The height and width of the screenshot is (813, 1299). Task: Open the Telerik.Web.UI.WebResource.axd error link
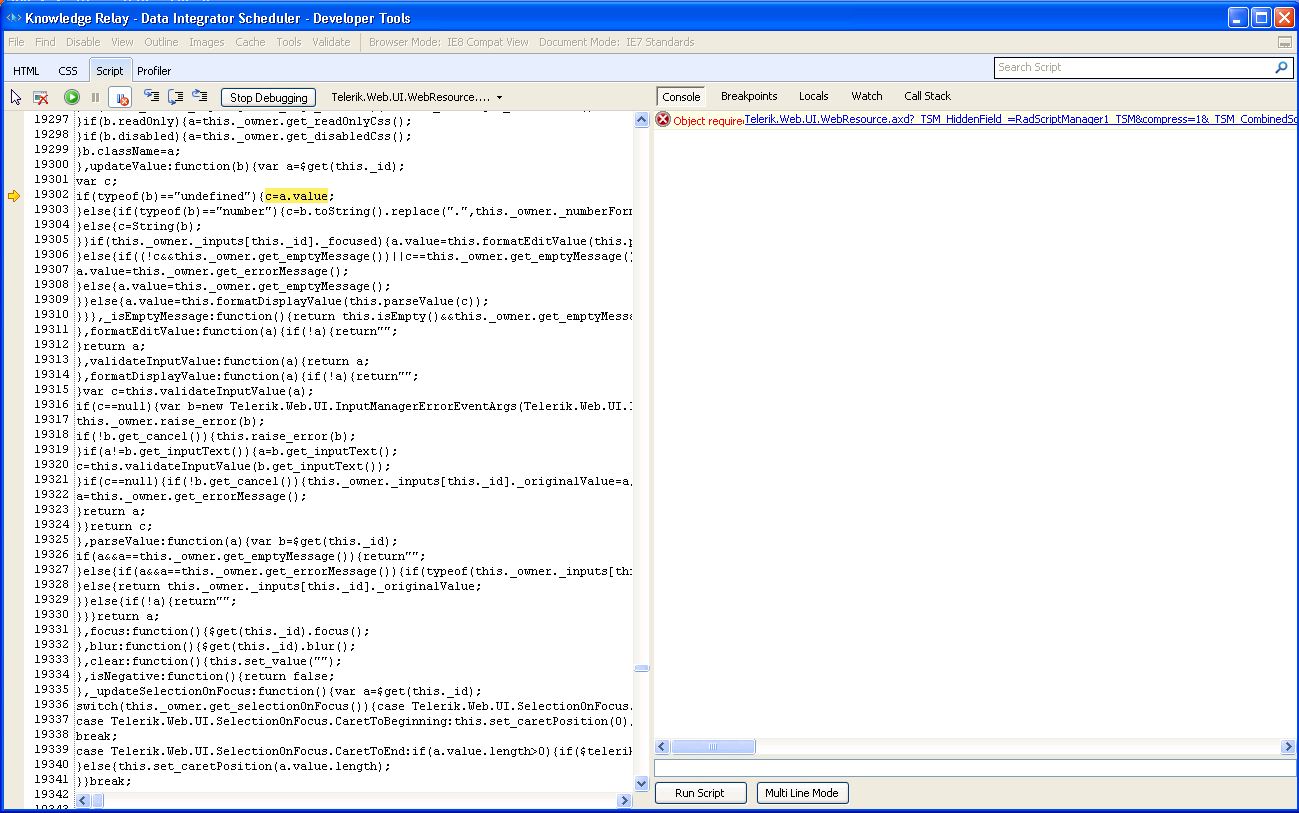click(x=1021, y=120)
